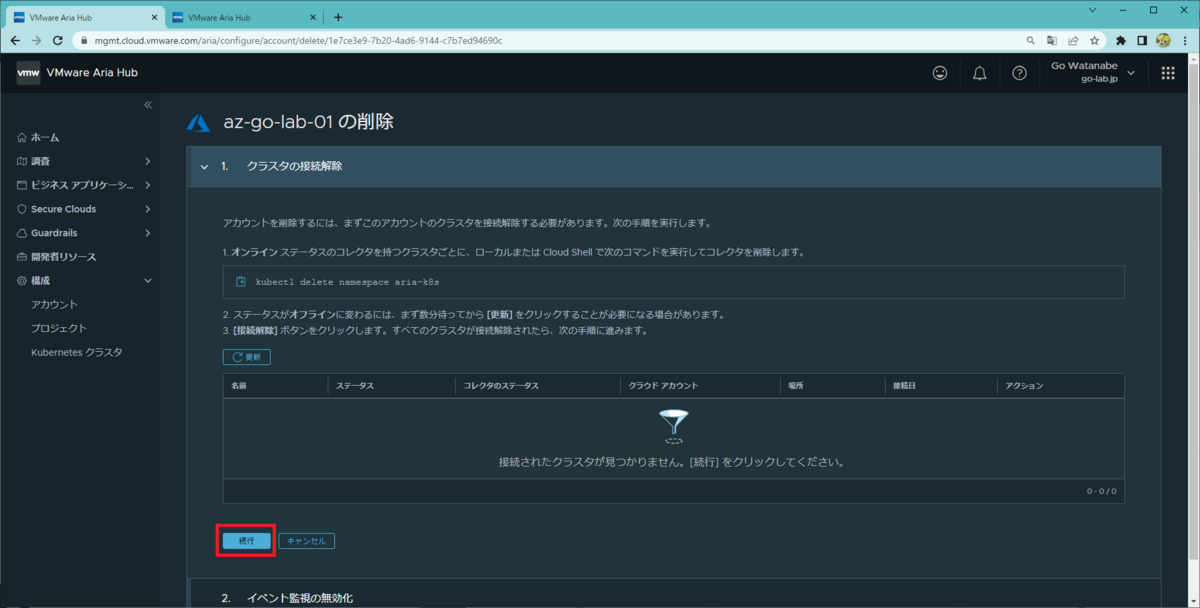1200x608 pixels.
Task: Click the az-go-lab-01 の削除 heading
Action: pos(308,122)
